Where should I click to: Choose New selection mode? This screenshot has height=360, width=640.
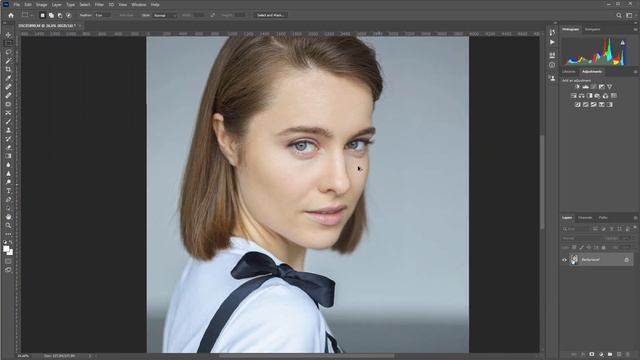42,15
